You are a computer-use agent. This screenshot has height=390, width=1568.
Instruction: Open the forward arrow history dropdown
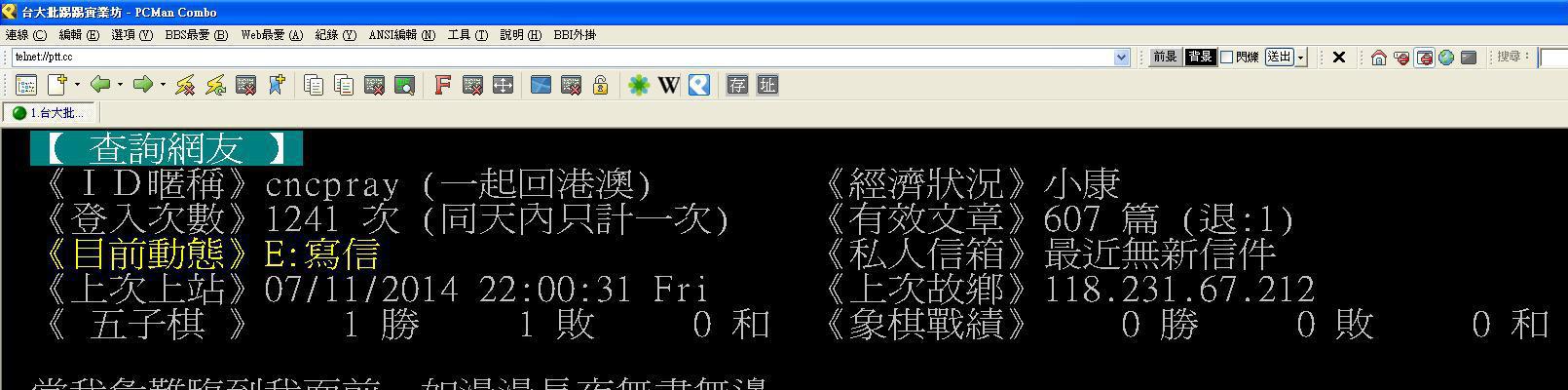(162, 85)
